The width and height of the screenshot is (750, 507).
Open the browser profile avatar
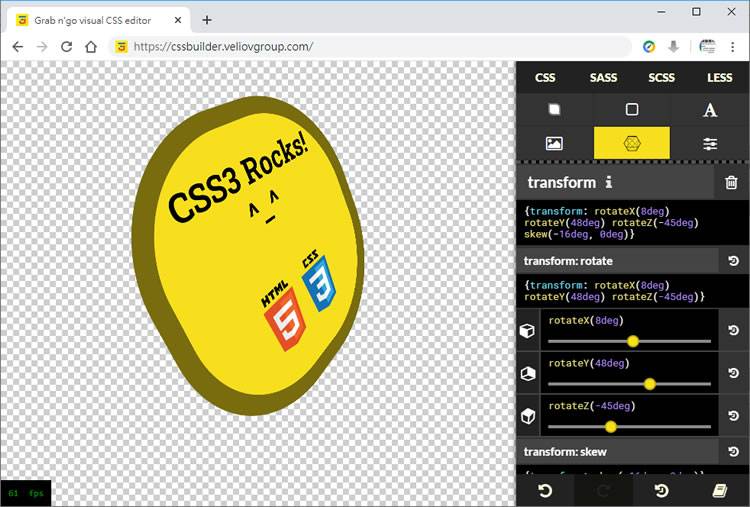coord(707,46)
